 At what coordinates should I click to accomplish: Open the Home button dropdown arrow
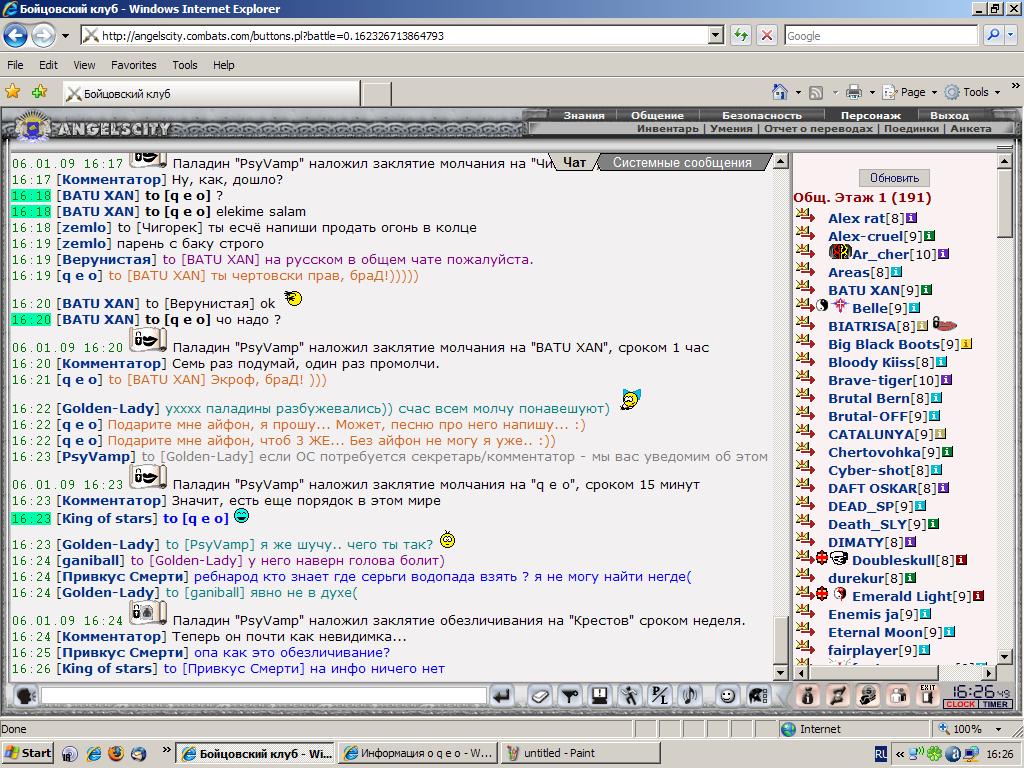[798, 93]
